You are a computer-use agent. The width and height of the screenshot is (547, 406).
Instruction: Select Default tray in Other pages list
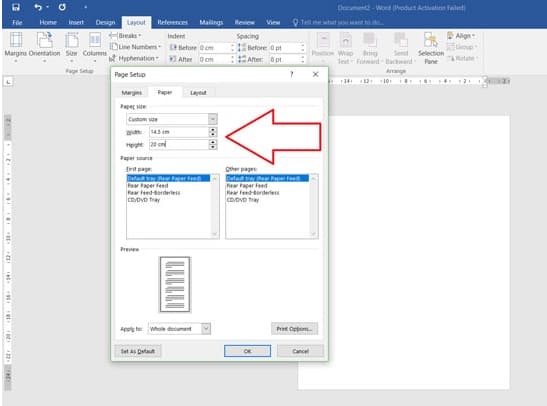pos(268,178)
